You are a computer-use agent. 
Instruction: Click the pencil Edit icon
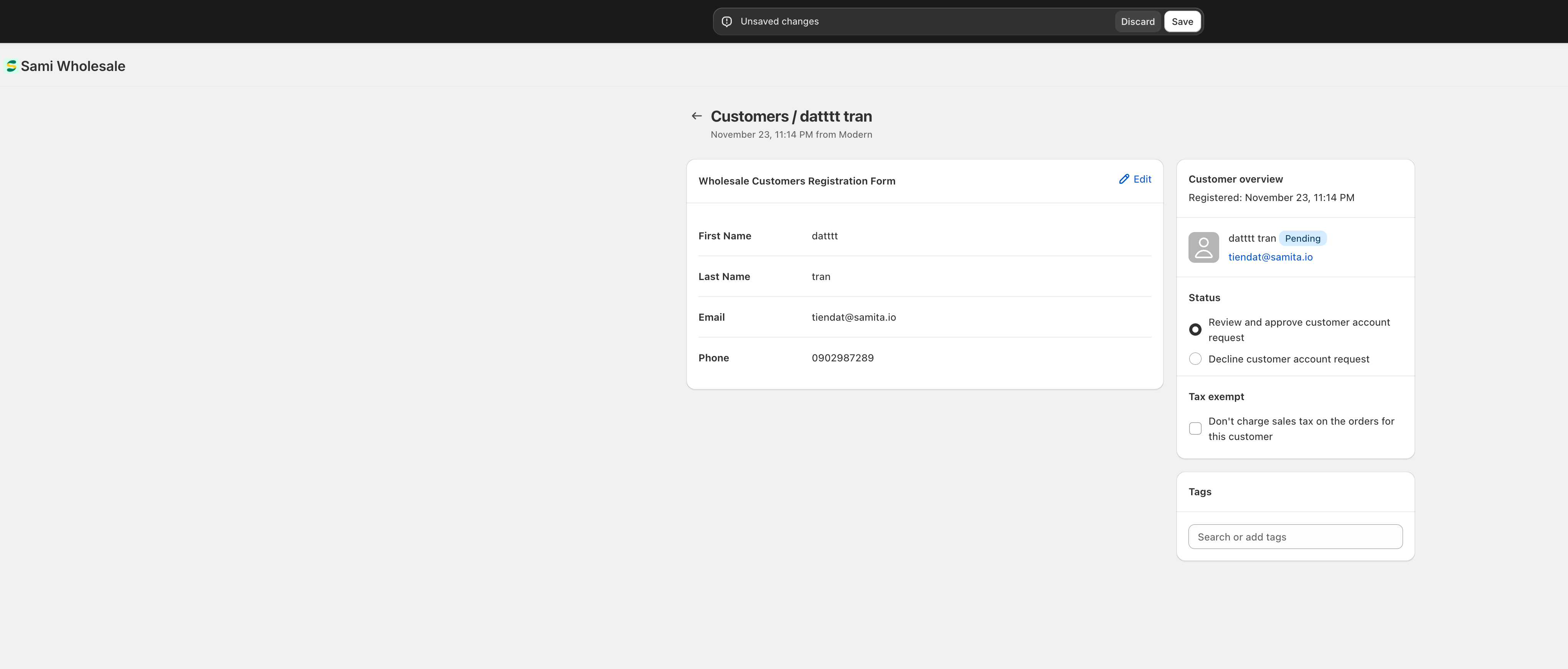pyautogui.click(x=1124, y=179)
